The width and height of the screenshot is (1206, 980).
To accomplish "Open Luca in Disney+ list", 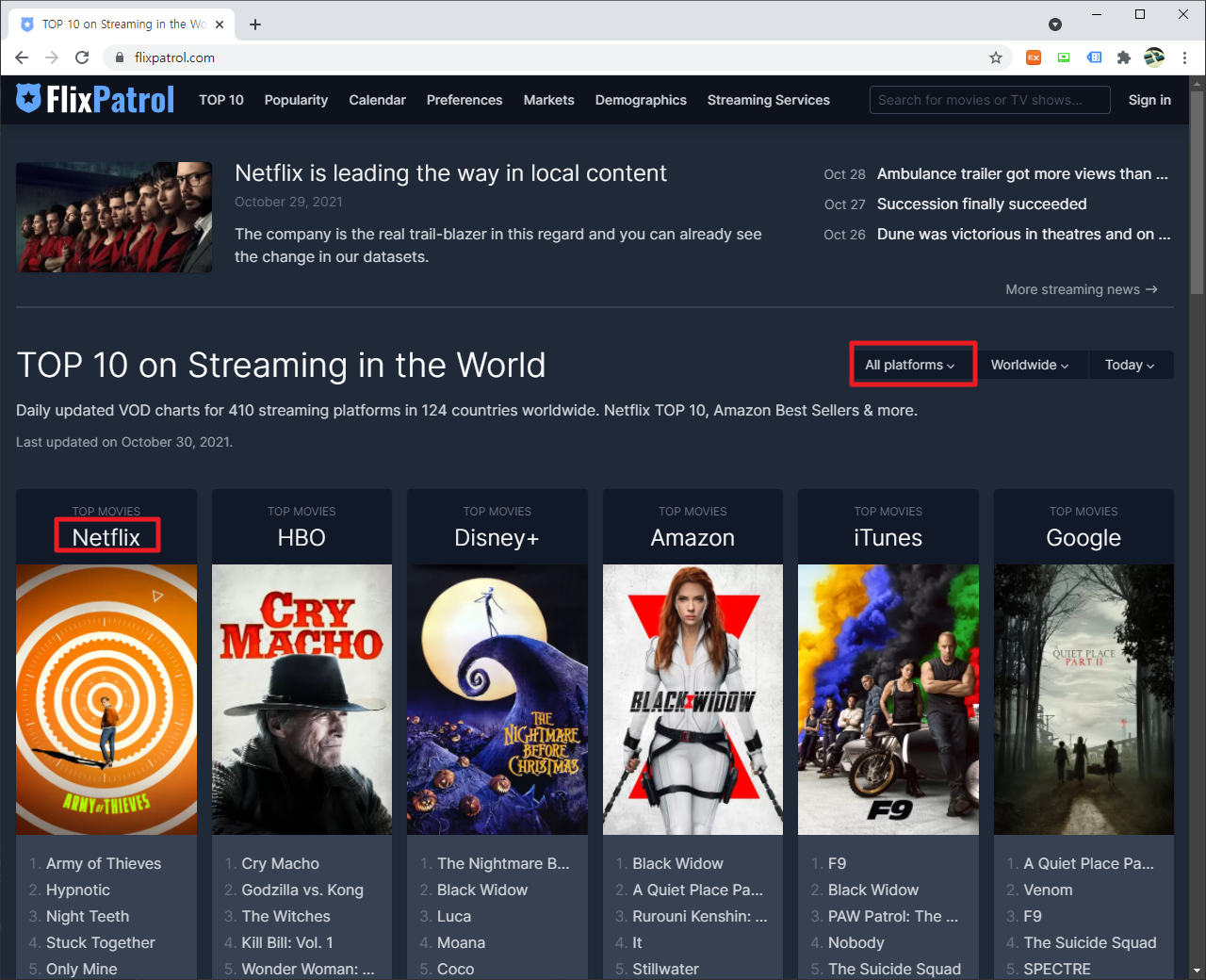I will click(454, 917).
